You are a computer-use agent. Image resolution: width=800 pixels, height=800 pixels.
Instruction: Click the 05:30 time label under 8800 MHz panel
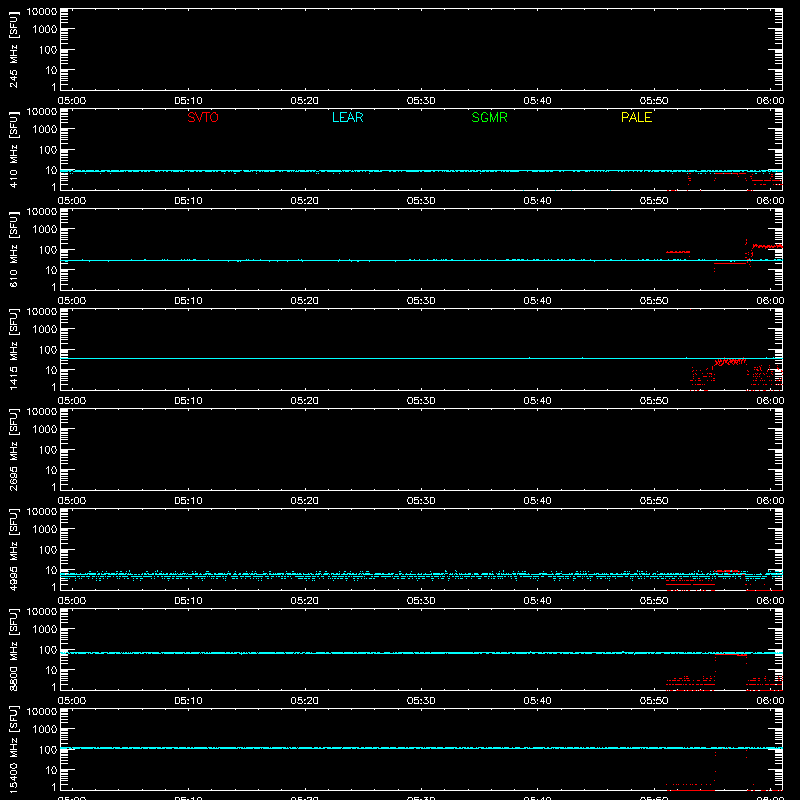421,701
